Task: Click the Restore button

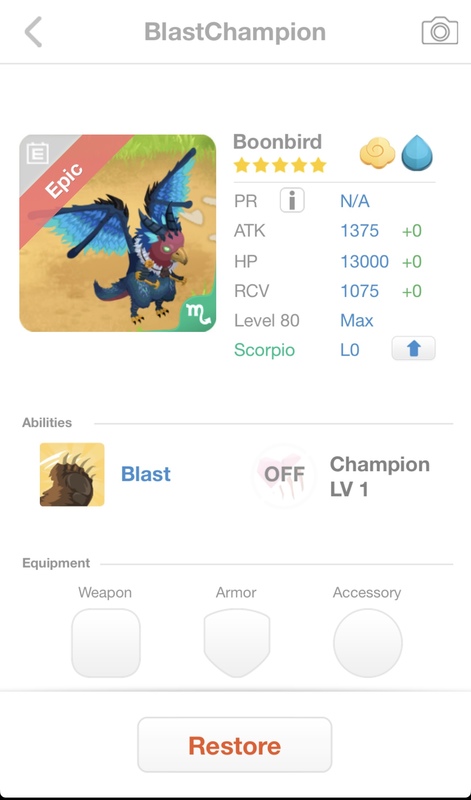Action: tap(235, 745)
